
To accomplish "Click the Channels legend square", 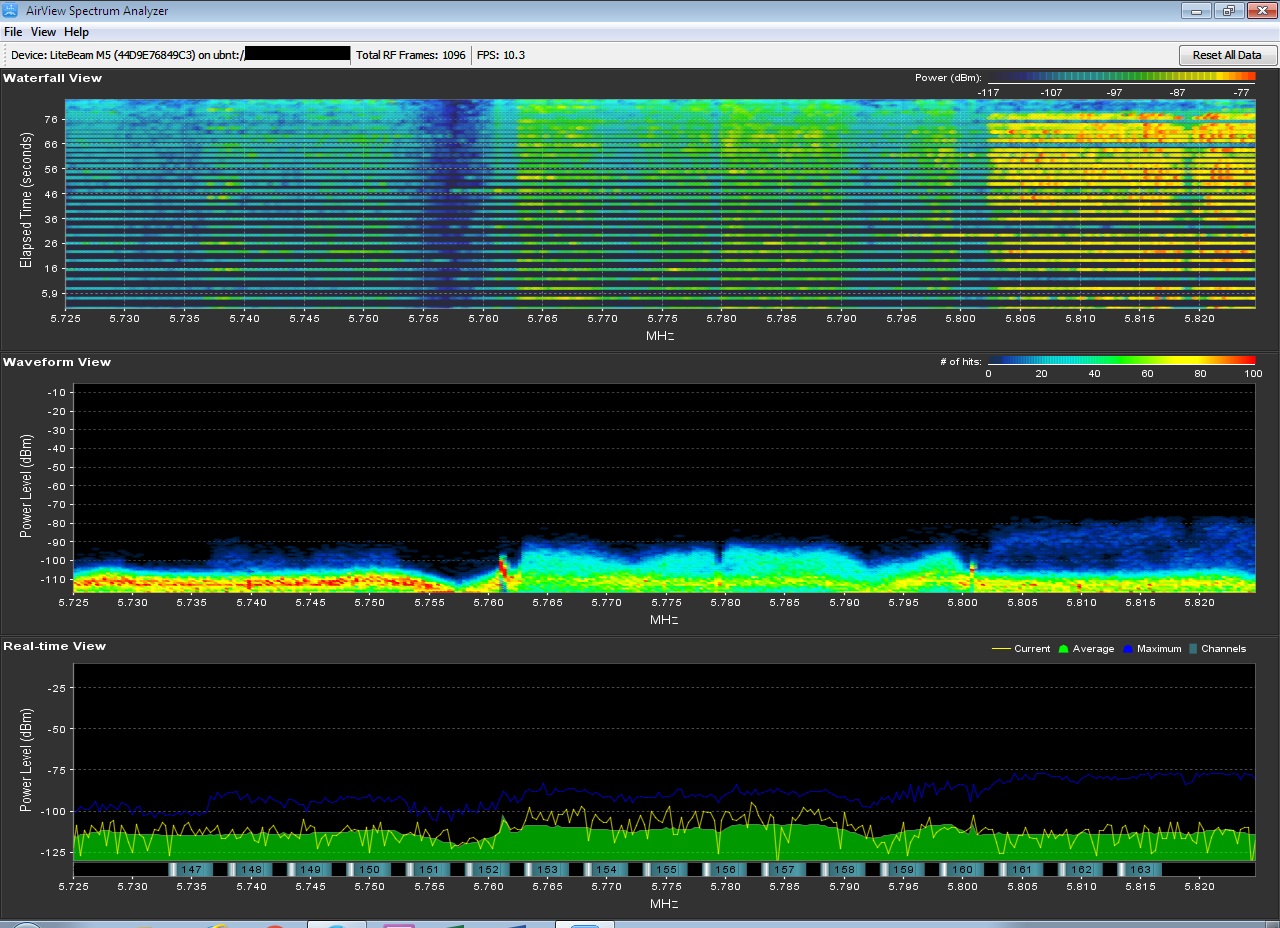I will tap(1191, 649).
